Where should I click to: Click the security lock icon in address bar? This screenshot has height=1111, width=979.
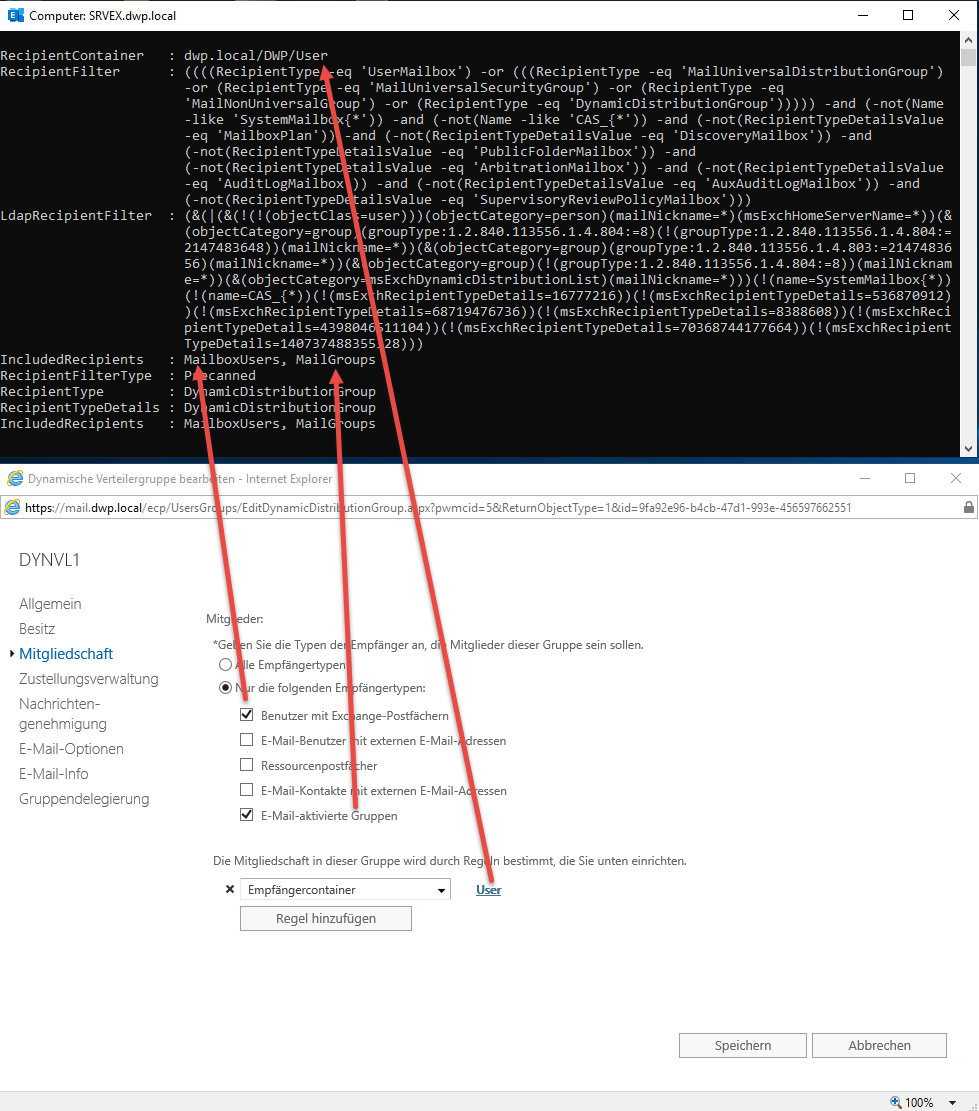(968, 508)
